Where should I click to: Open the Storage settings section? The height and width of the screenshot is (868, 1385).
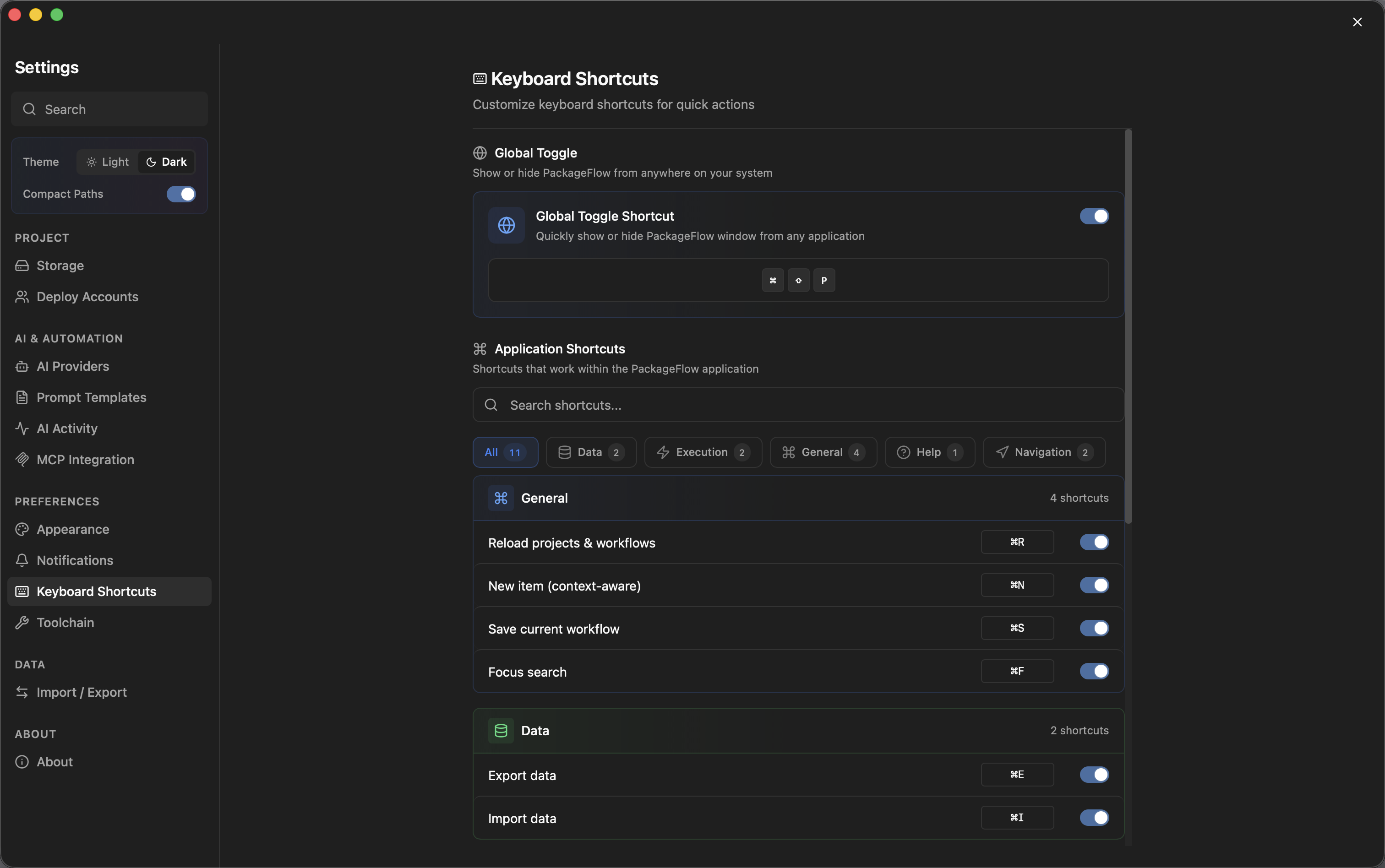tap(60, 265)
